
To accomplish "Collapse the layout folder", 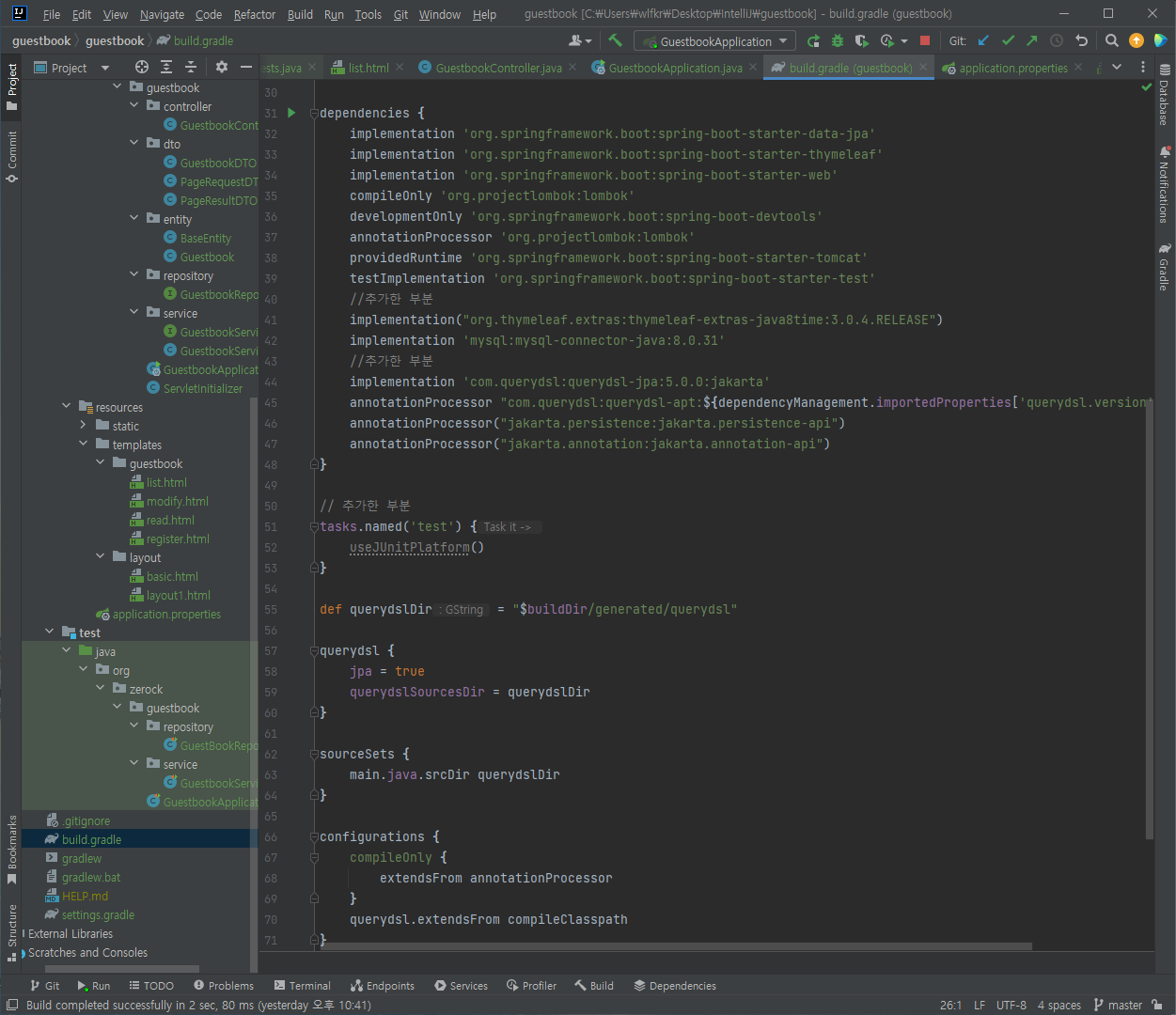I will (101, 557).
